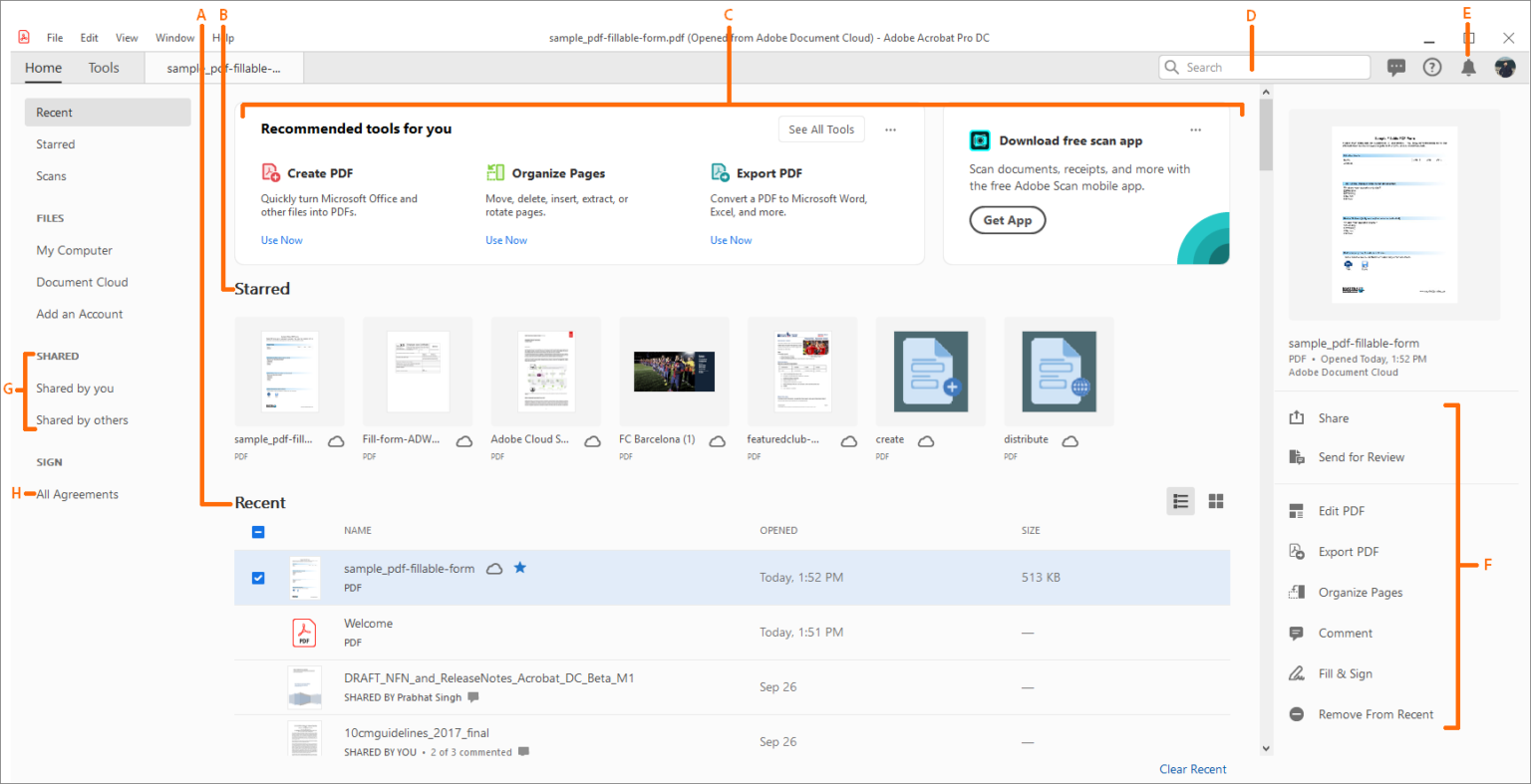Open the notifications bell
This screenshot has height=784, width=1531.
1467,67
